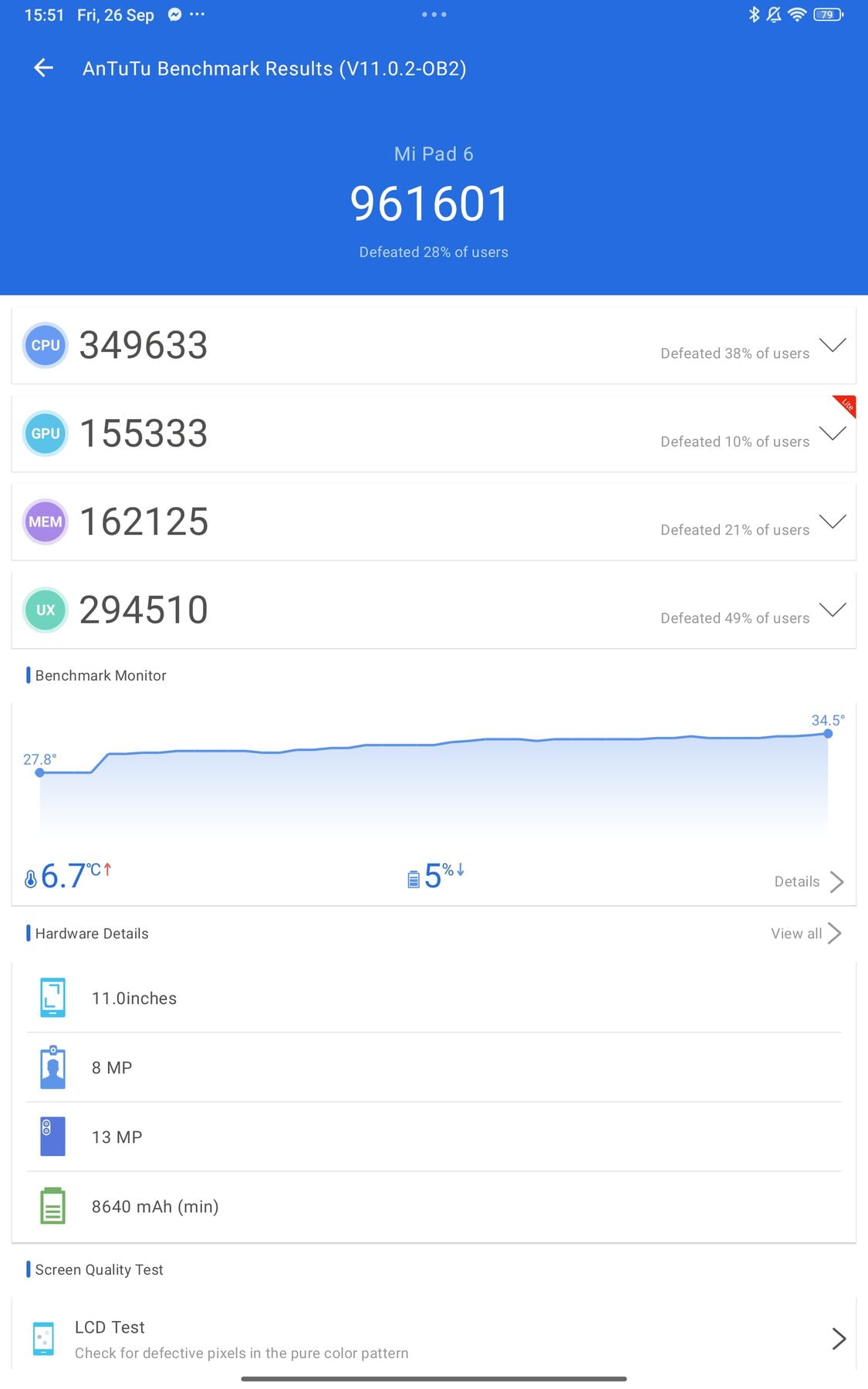This screenshot has width=868, height=1389.
Task: Tap the three-dot overflow in status bar
Action: click(x=198, y=14)
